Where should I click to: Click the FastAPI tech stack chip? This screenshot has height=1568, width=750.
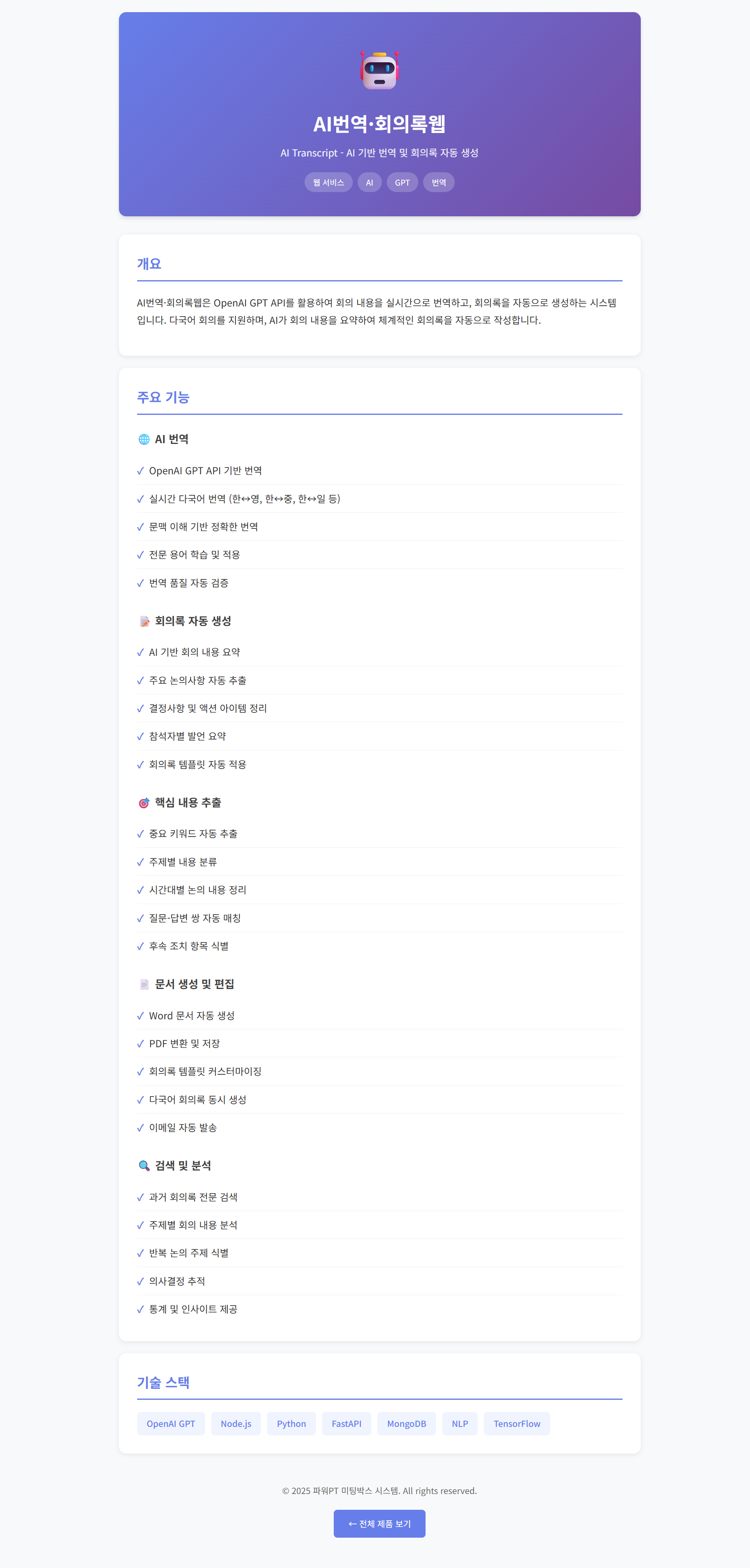pos(346,1424)
